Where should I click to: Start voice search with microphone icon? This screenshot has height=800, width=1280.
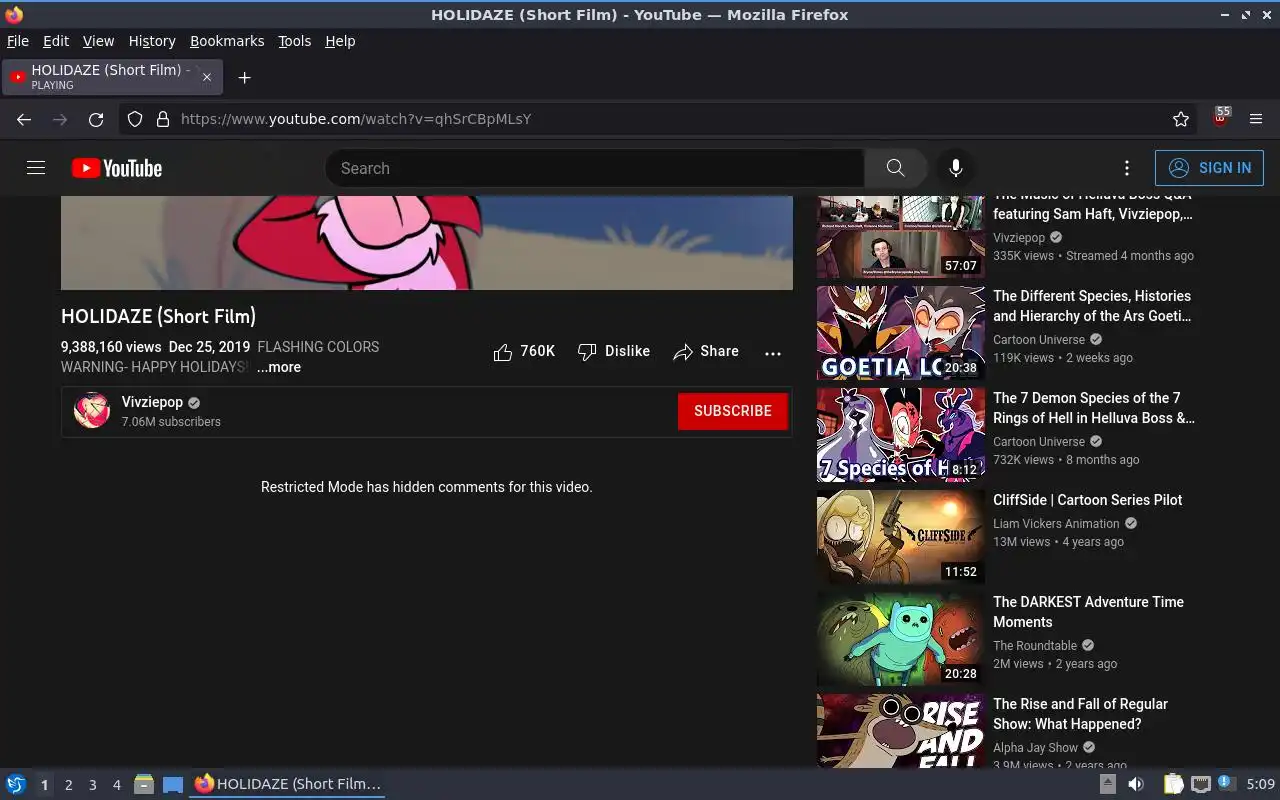956,168
